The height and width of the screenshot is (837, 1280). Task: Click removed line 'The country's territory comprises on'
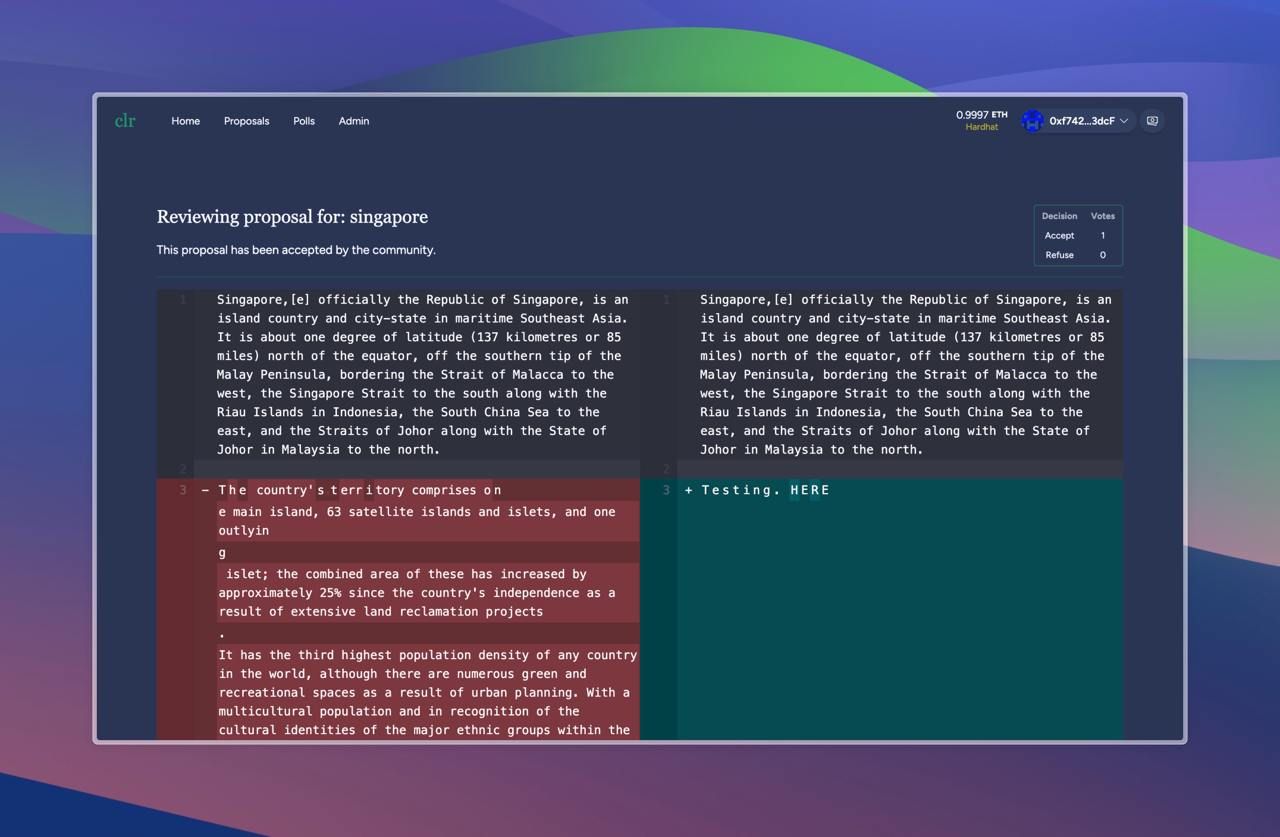tap(360, 490)
